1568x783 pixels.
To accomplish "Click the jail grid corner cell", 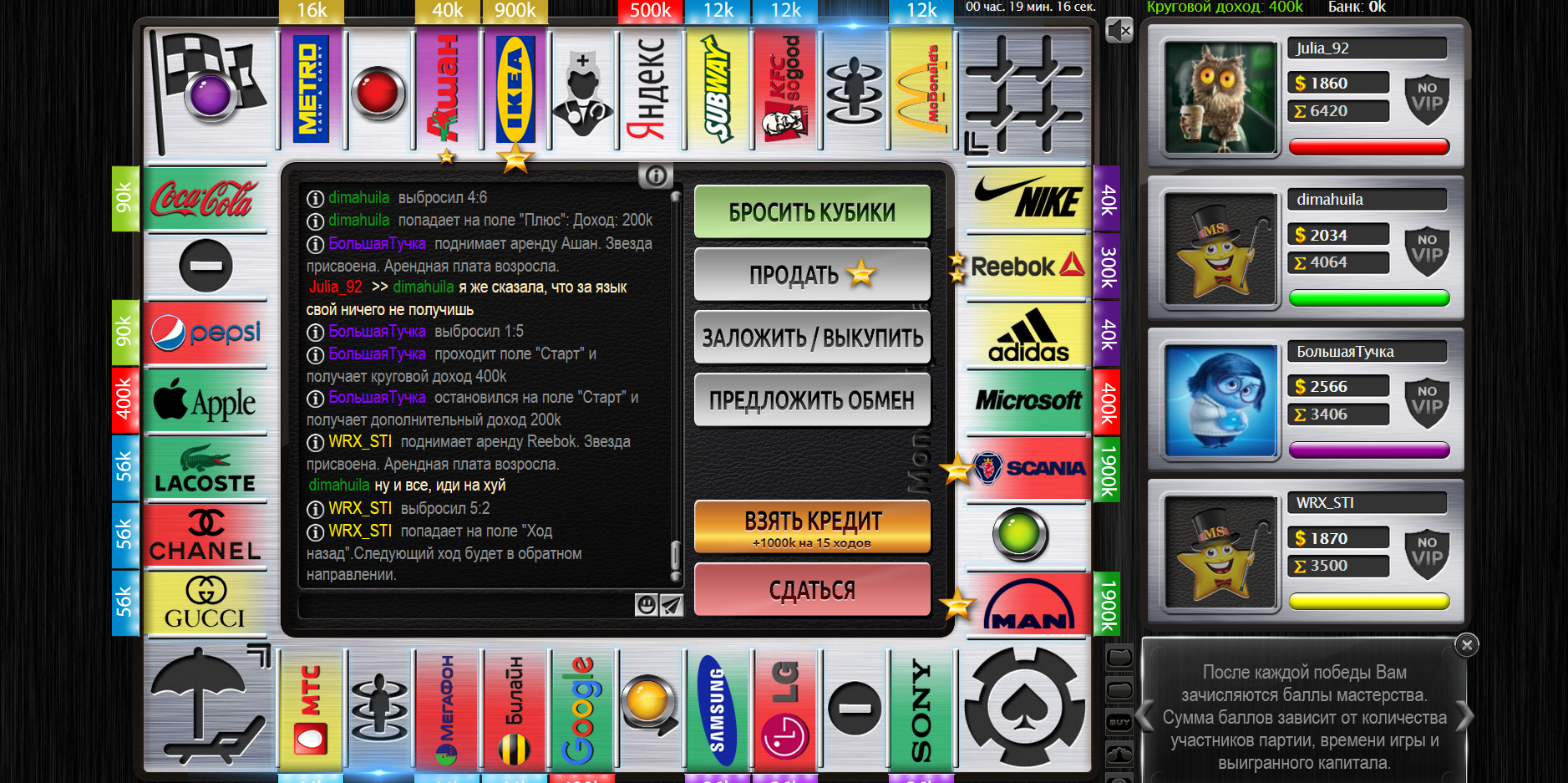I will tap(1026, 92).
